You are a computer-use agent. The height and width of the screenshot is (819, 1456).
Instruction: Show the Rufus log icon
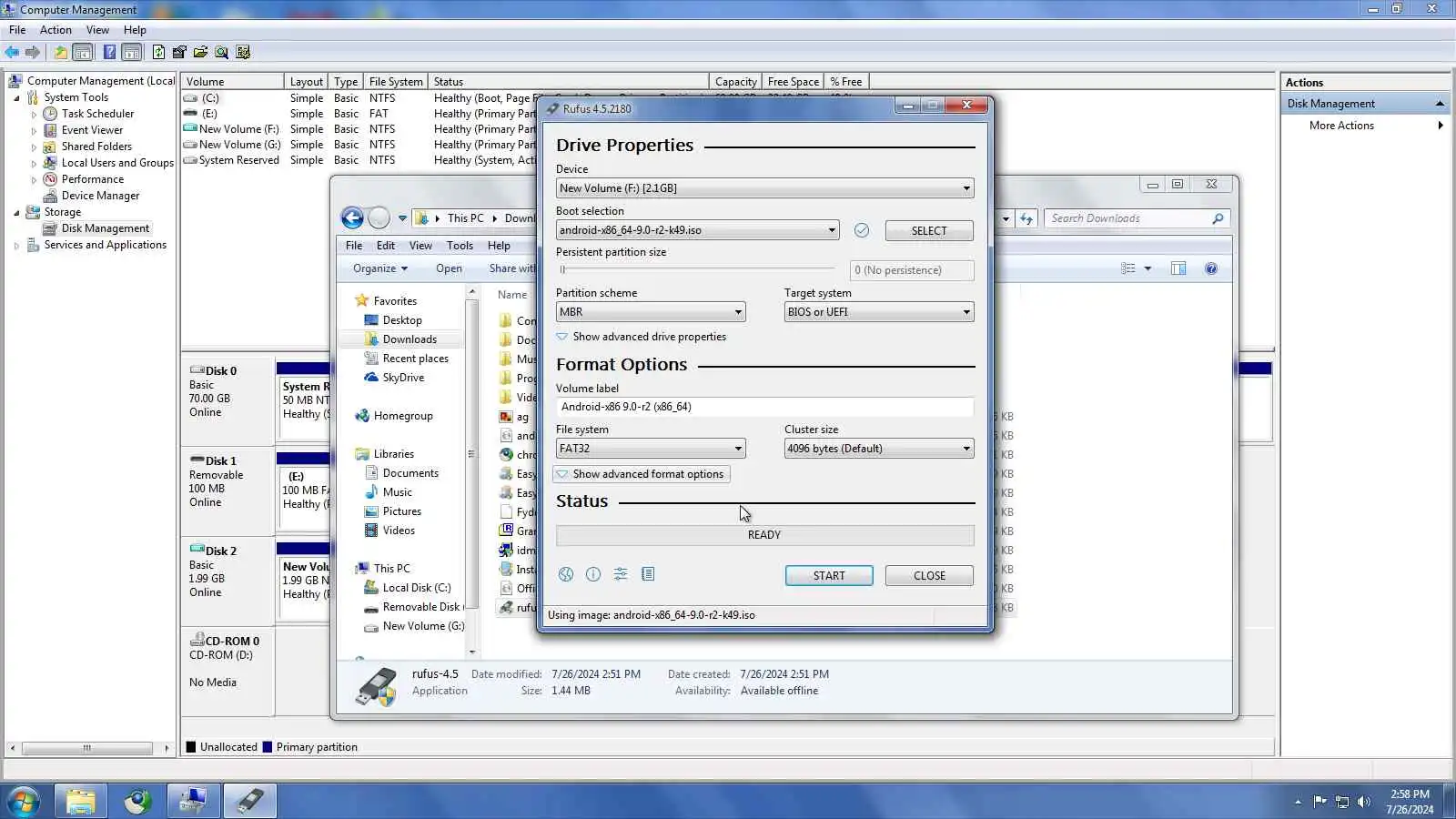pos(648,574)
